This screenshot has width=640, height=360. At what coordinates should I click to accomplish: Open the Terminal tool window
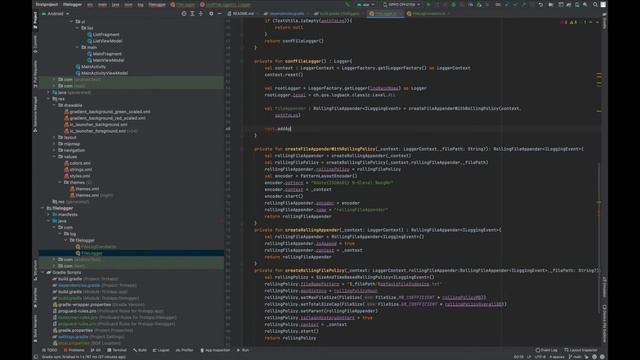pyautogui.click(x=117, y=350)
